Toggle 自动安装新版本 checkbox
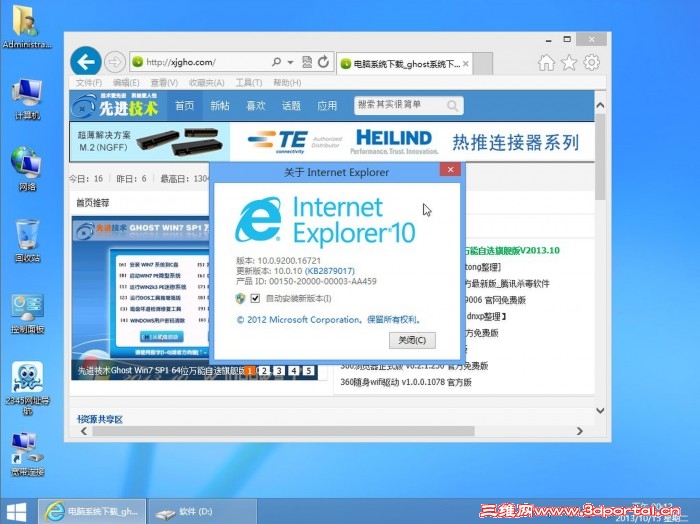 click(x=255, y=298)
